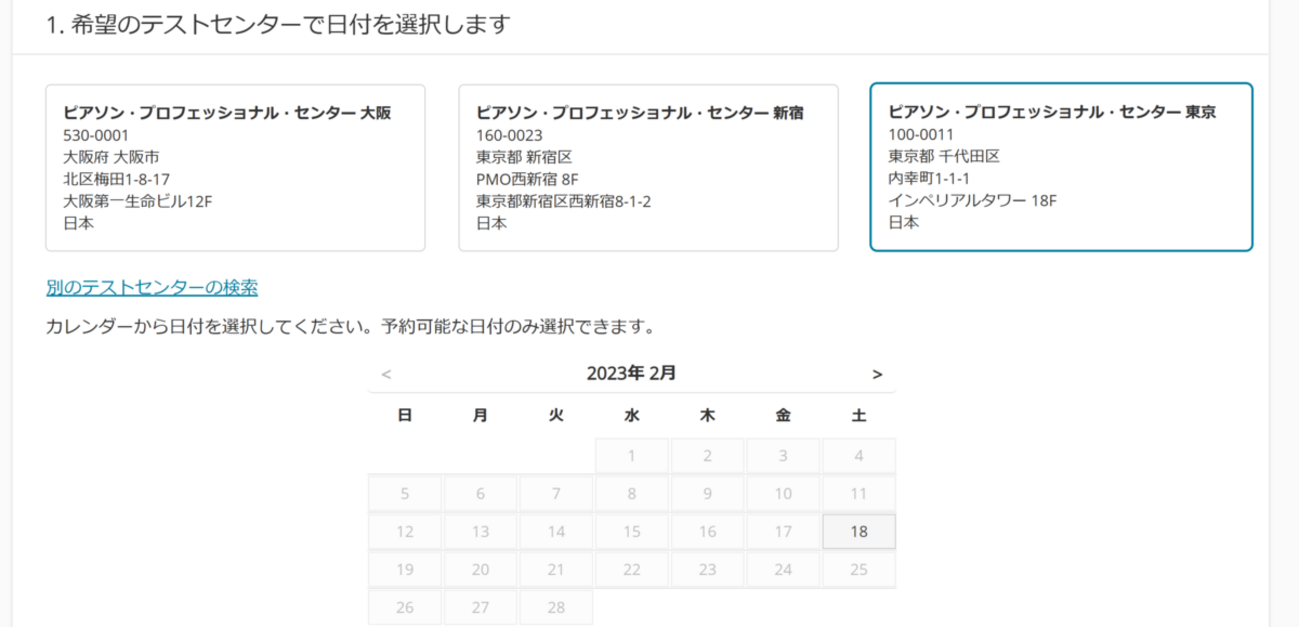This screenshot has width=1299, height=627.
Task: Click date 11 in the calendar
Action: (x=859, y=494)
